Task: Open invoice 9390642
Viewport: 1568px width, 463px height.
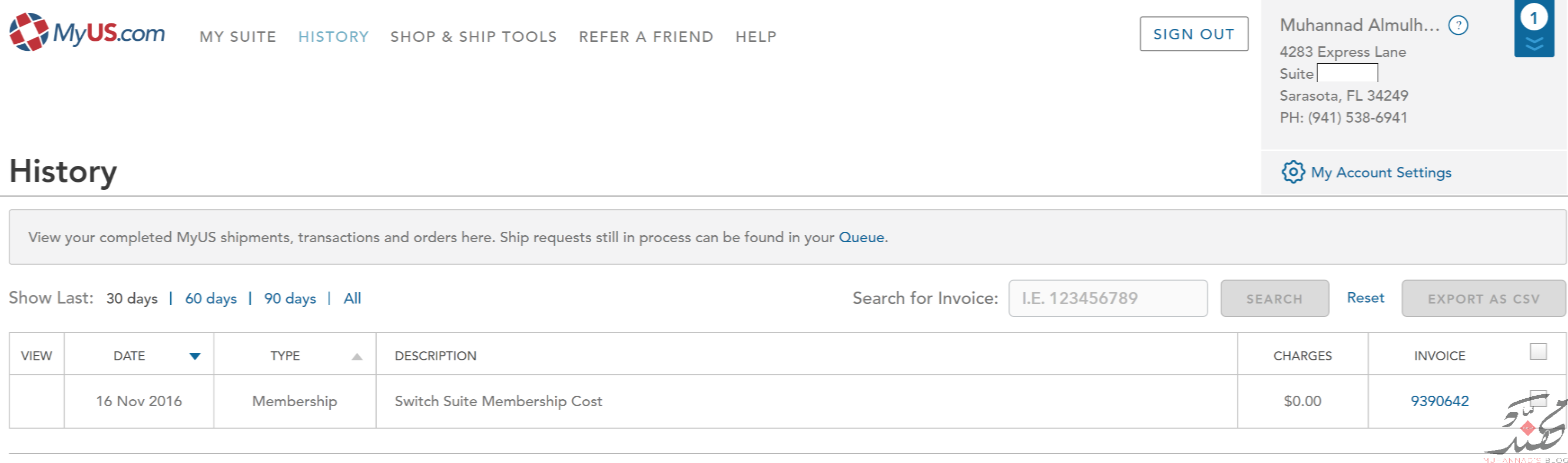Action: coord(1440,401)
